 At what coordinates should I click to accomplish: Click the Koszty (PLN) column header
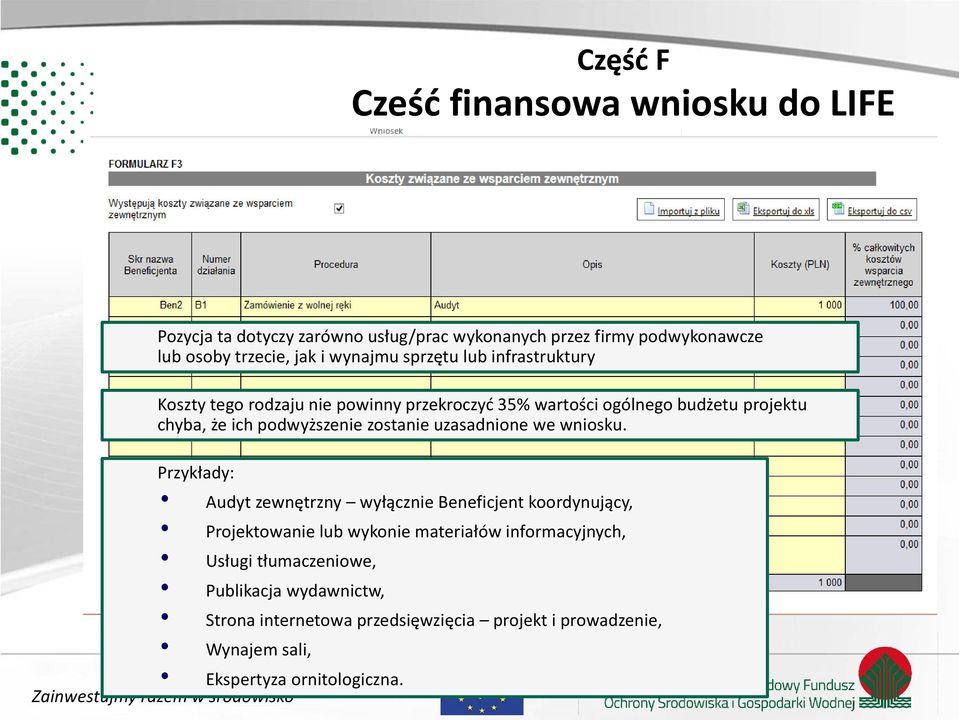point(800,264)
